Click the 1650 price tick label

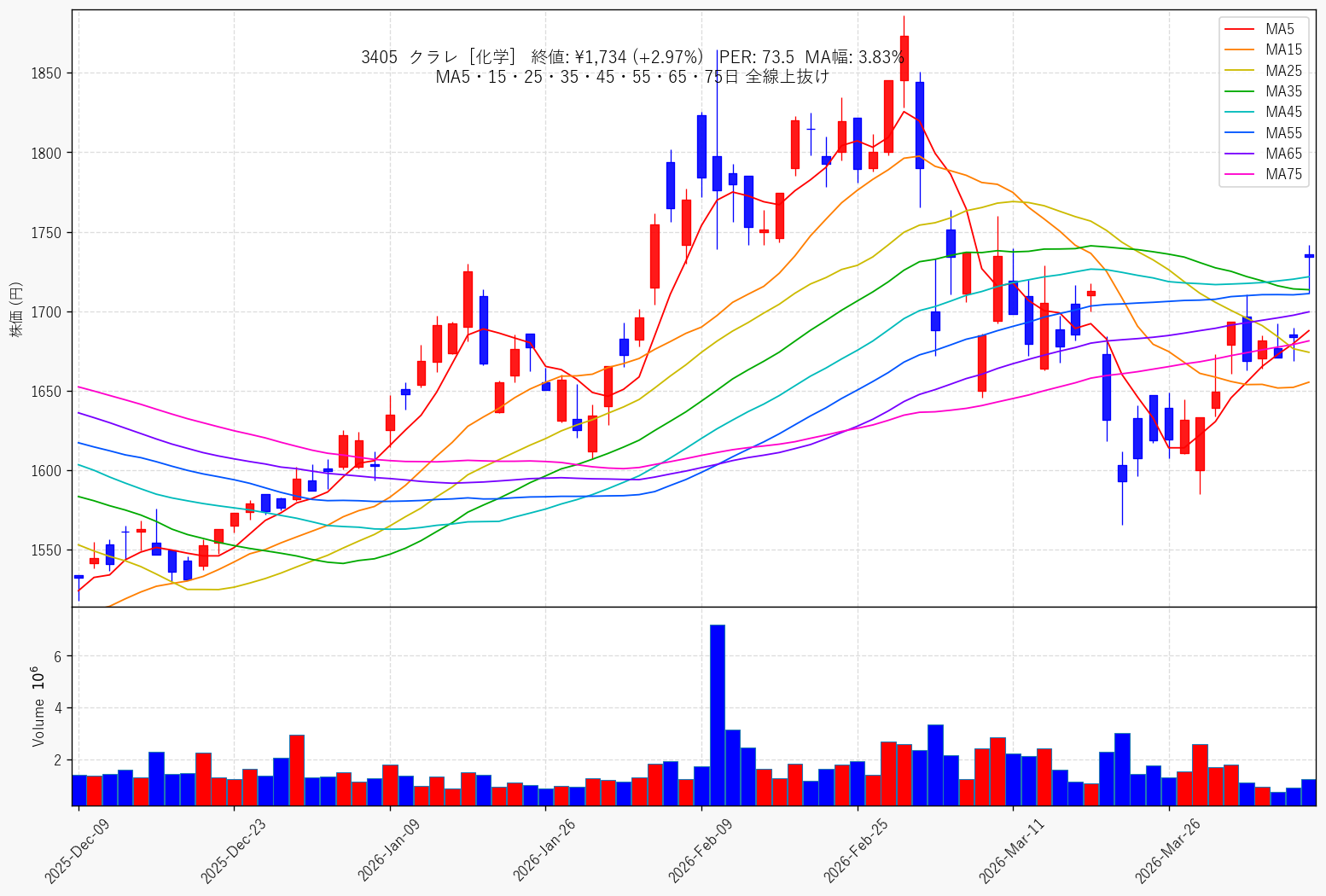pyautogui.click(x=45, y=392)
